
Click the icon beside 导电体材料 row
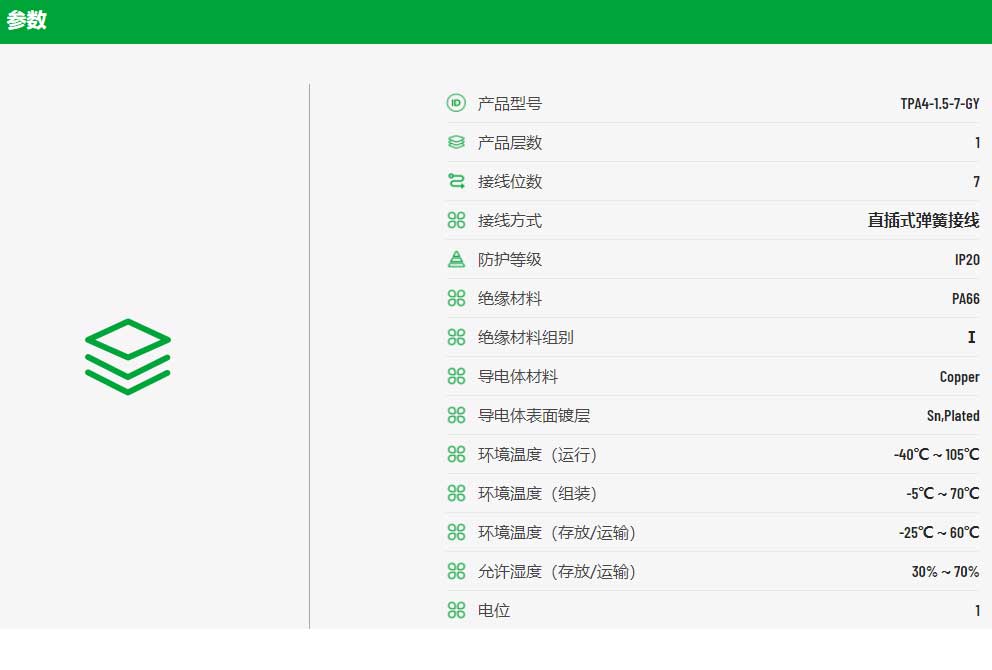pyautogui.click(x=456, y=376)
